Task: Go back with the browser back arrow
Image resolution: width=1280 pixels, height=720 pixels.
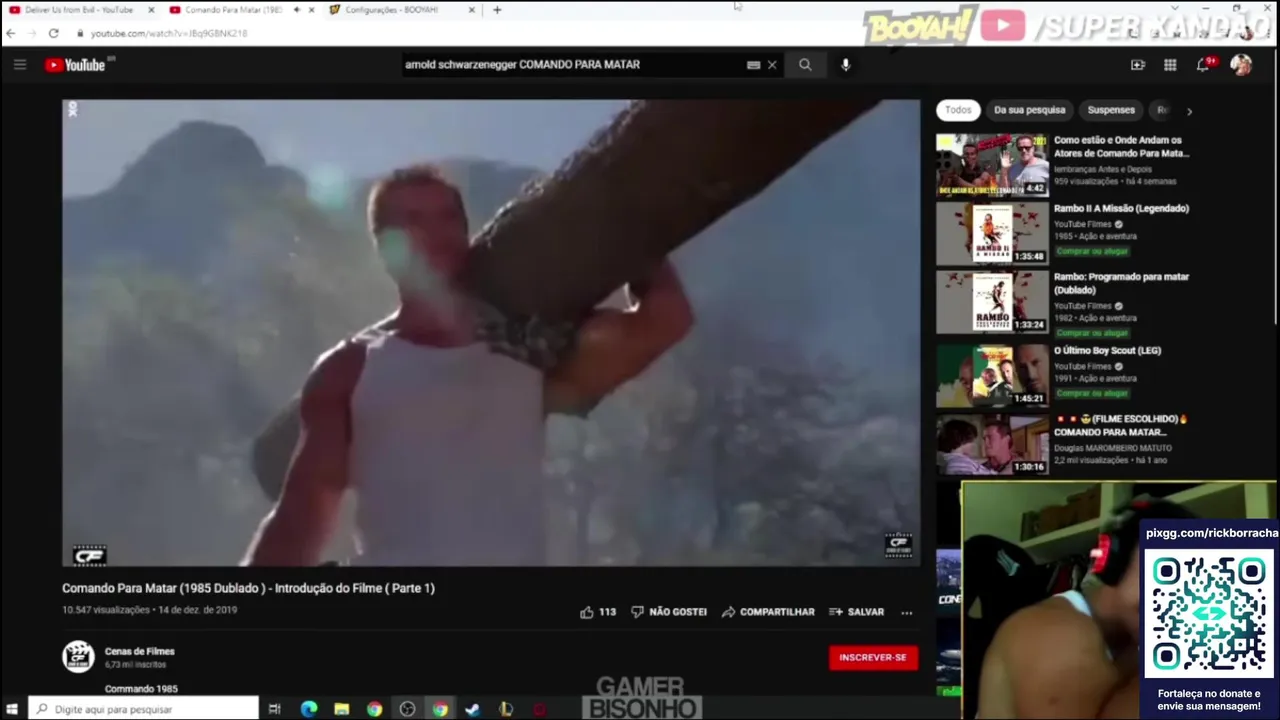Action: pyautogui.click(x=11, y=33)
